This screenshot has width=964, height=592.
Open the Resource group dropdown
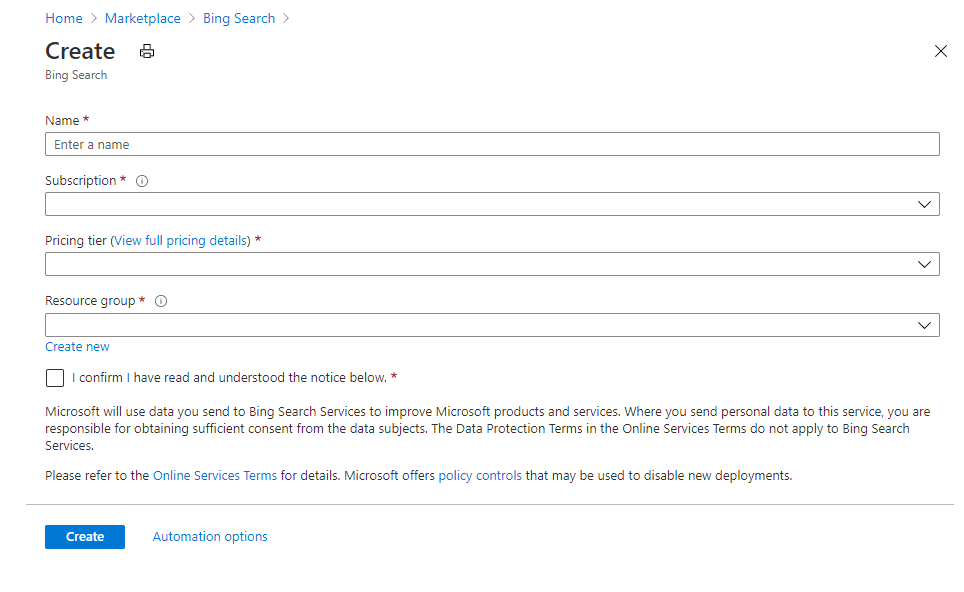490,324
